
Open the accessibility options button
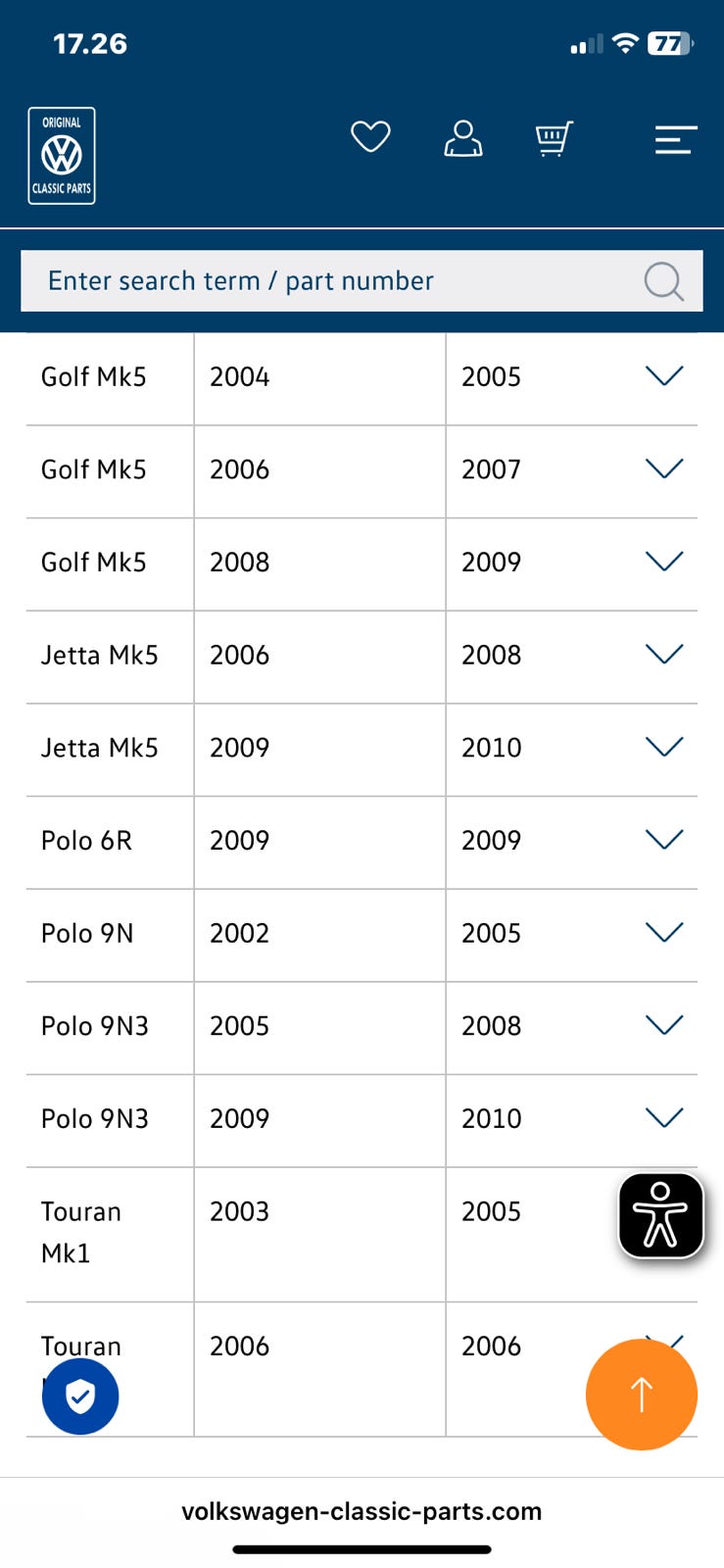point(661,1215)
